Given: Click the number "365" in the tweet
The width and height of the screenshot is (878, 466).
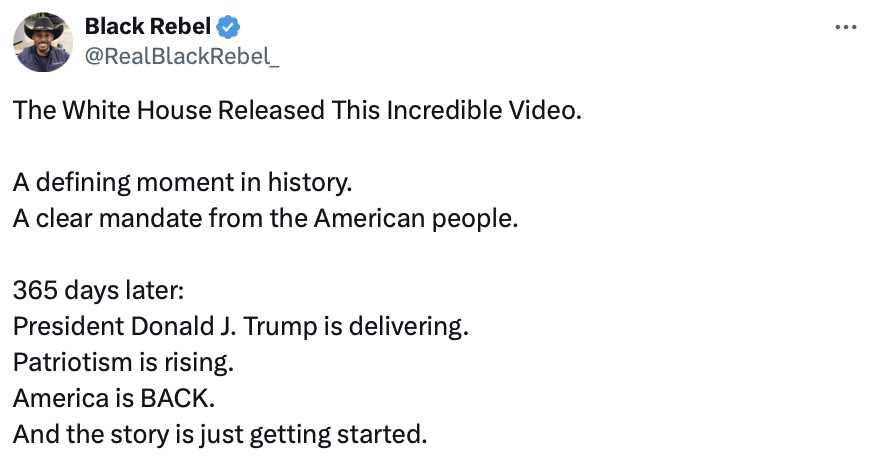Looking at the screenshot, I should tap(36, 291).
